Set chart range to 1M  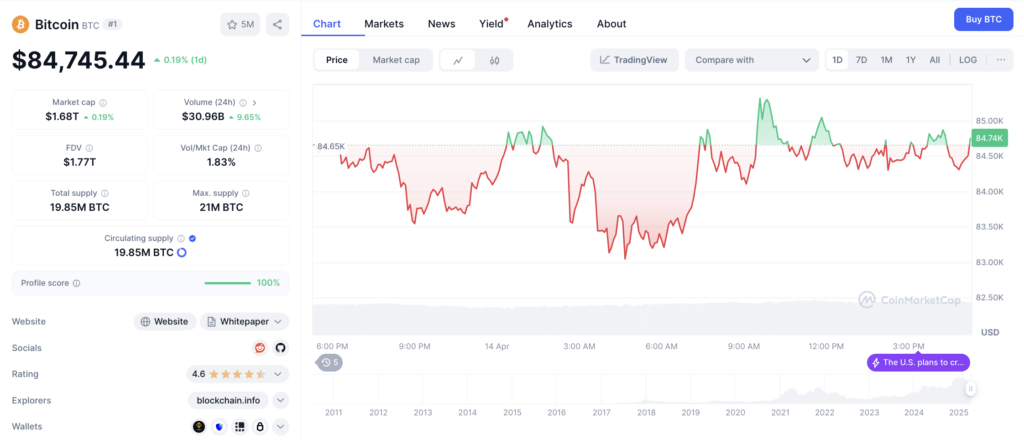tap(886, 60)
